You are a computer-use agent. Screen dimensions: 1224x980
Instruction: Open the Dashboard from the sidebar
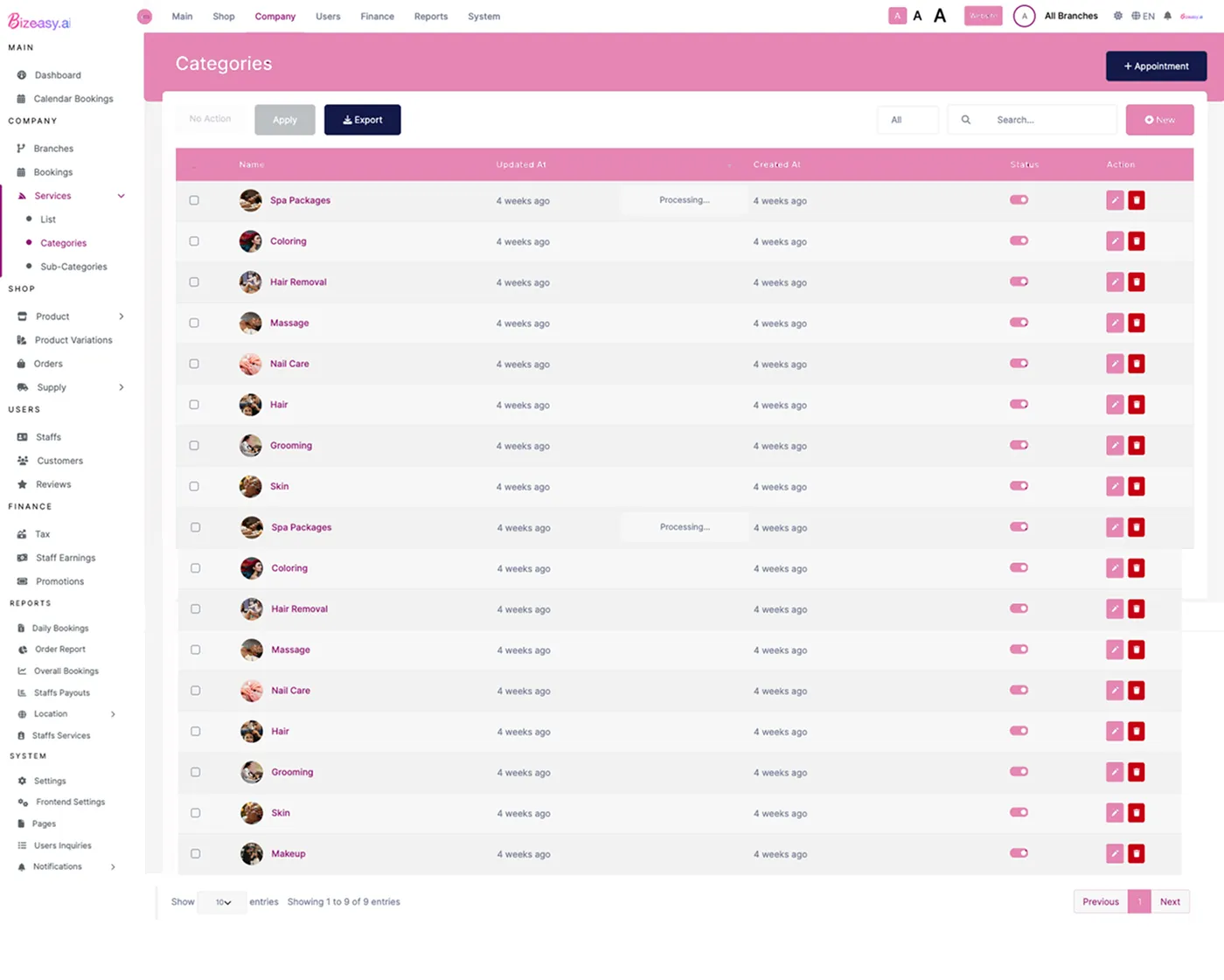59,74
